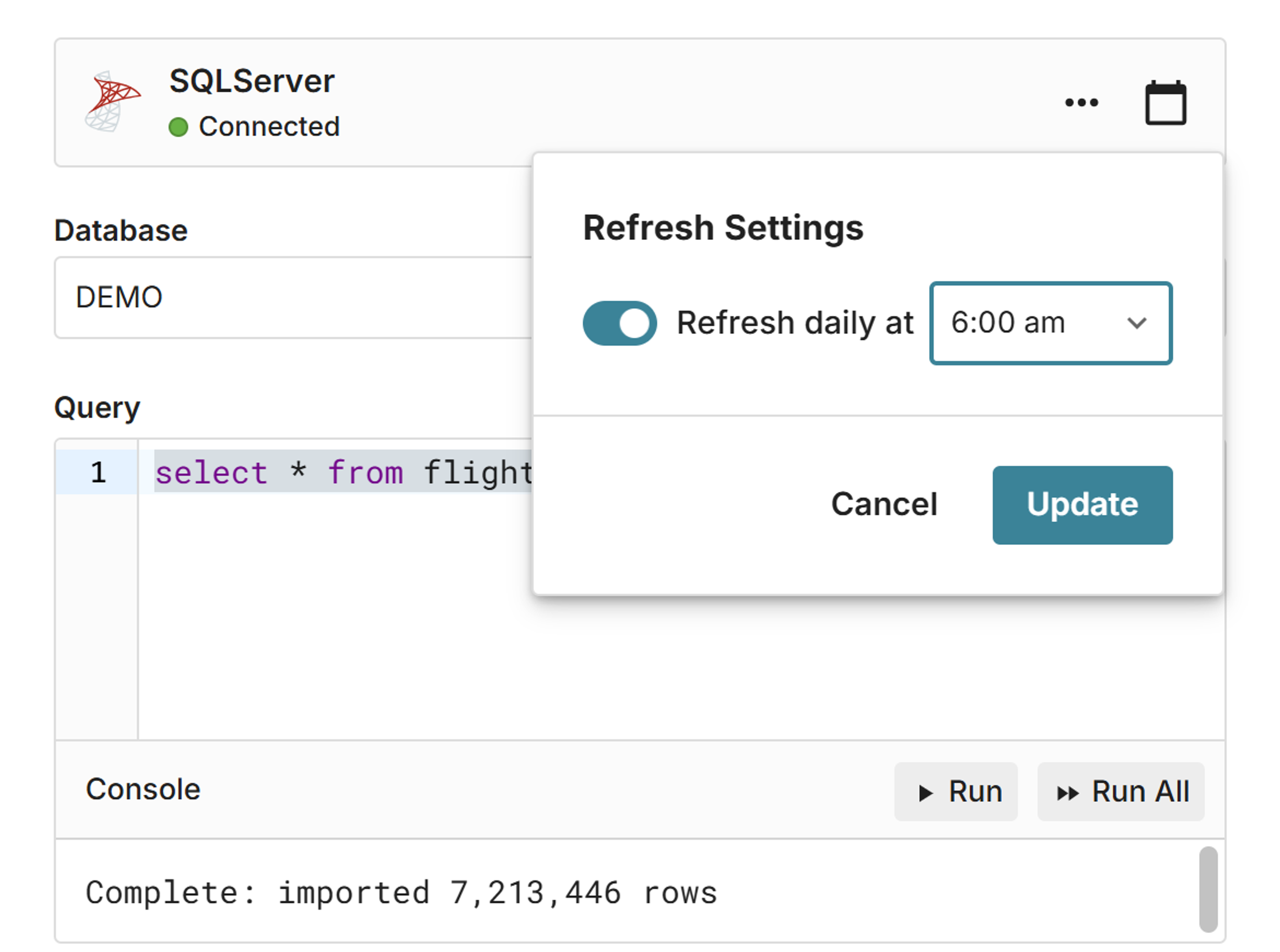Click the Run button

(x=955, y=791)
